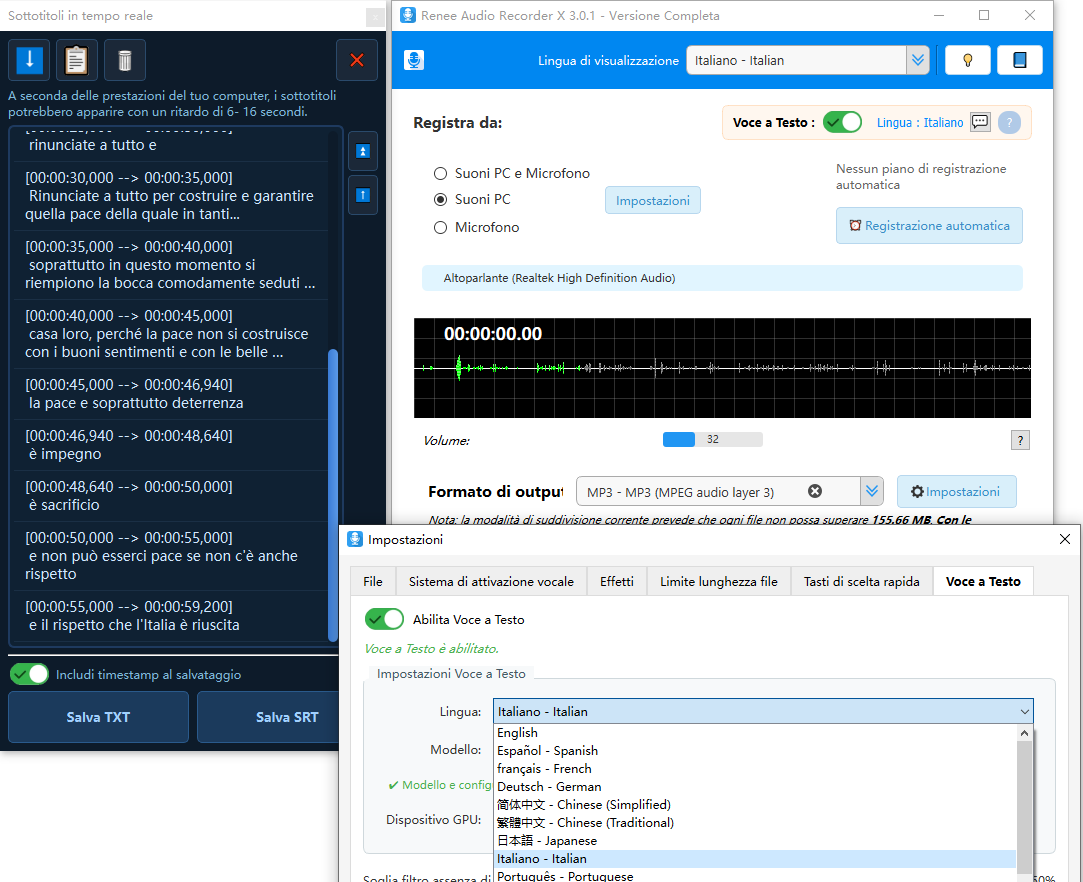
Task: Close subtitles panel with red X icon
Action: pos(356,60)
